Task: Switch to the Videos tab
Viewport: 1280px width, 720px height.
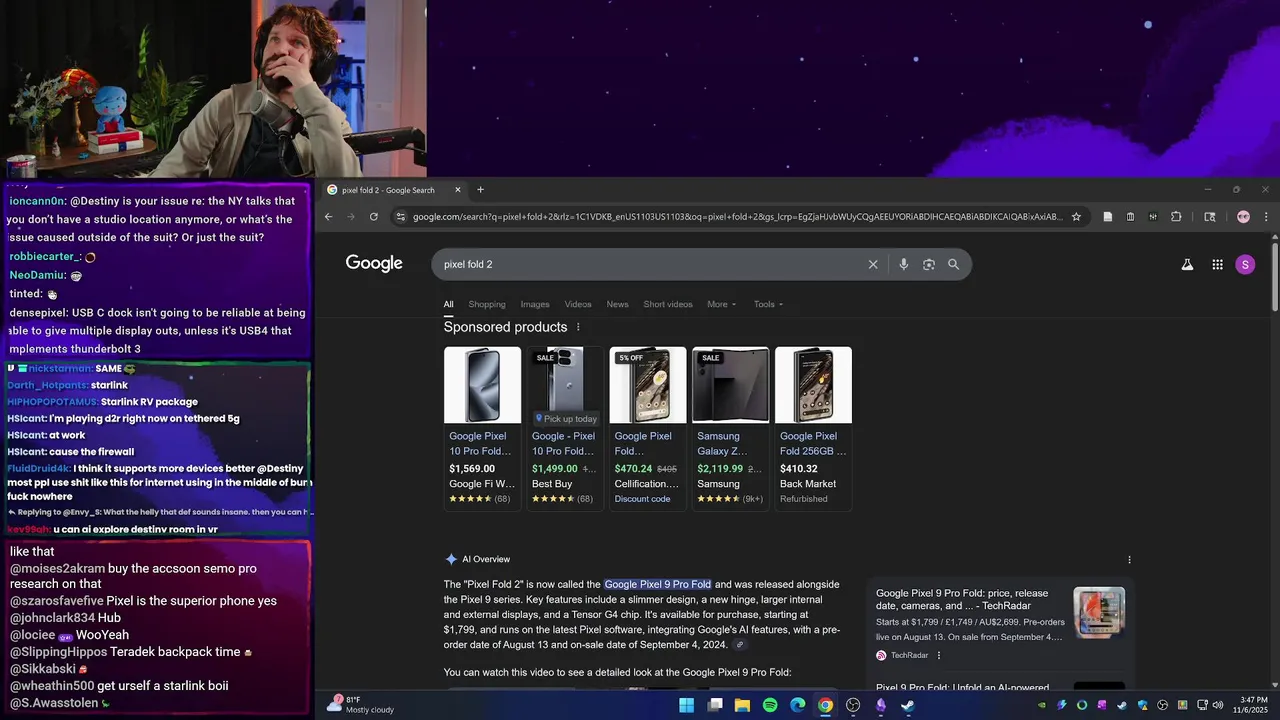Action: pos(578,304)
